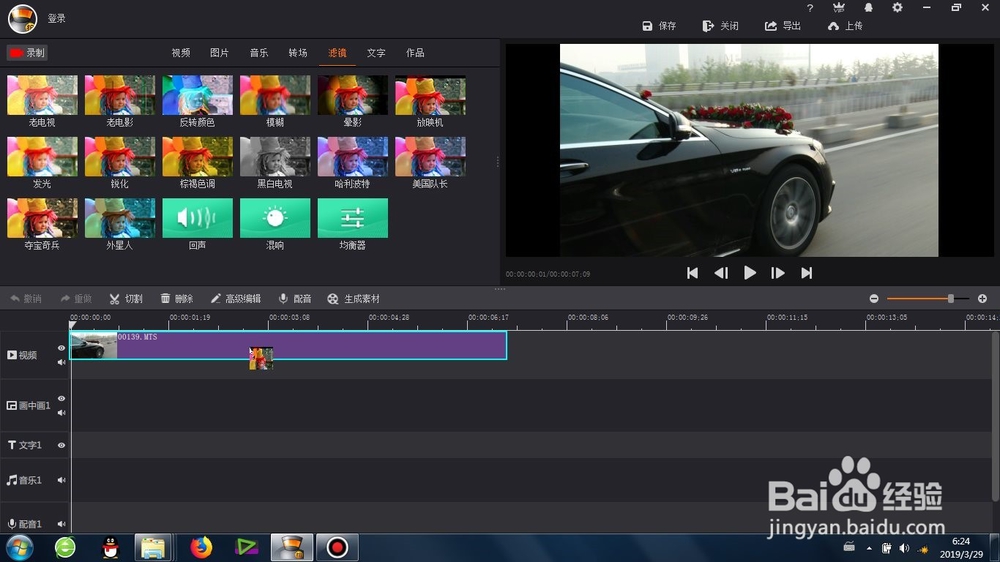This screenshot has height=562, width=1000.
Task: Switch to the 视频 tab
Action: 180,53
